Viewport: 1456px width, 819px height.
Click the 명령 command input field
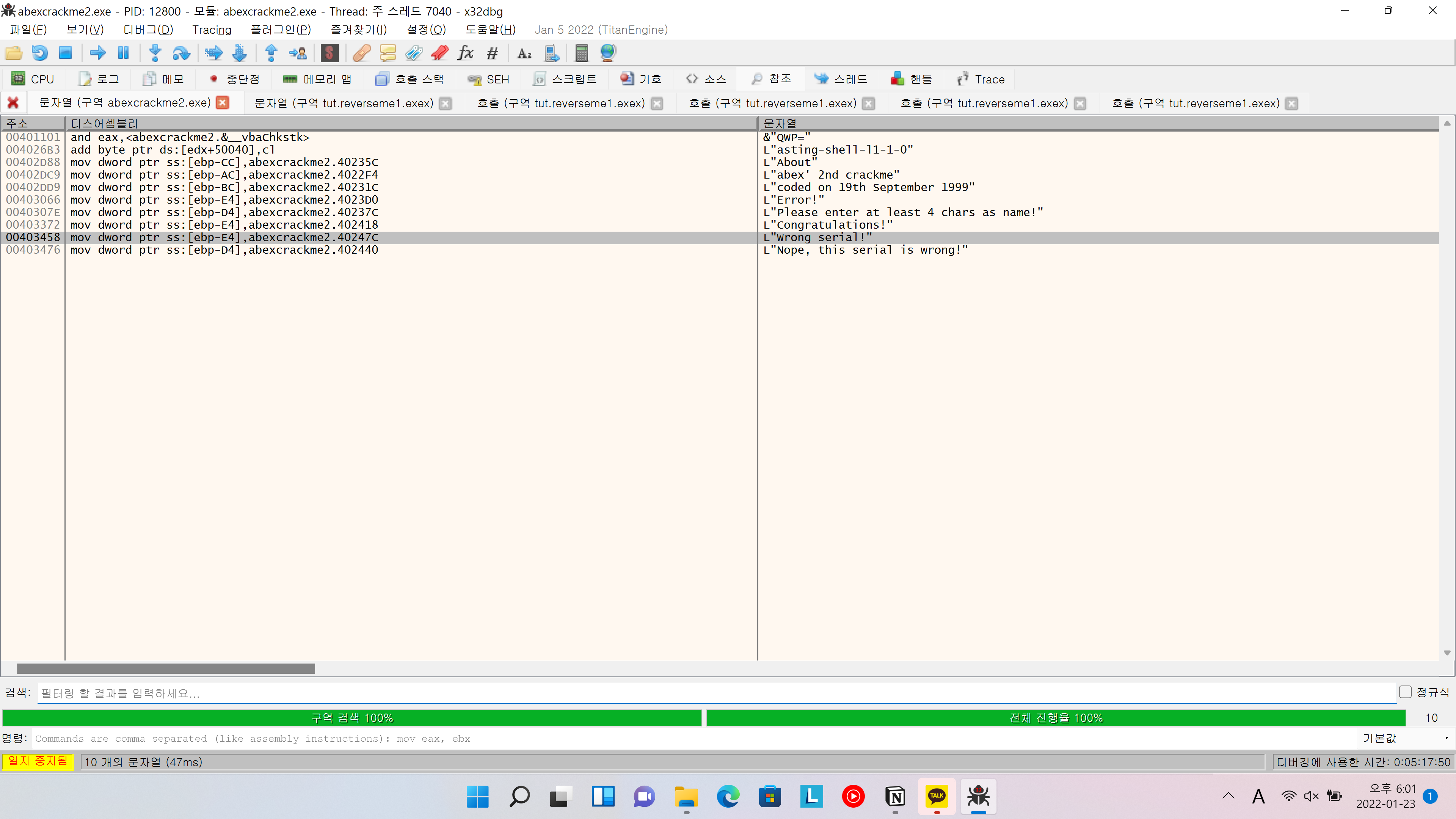click(694, 738)
